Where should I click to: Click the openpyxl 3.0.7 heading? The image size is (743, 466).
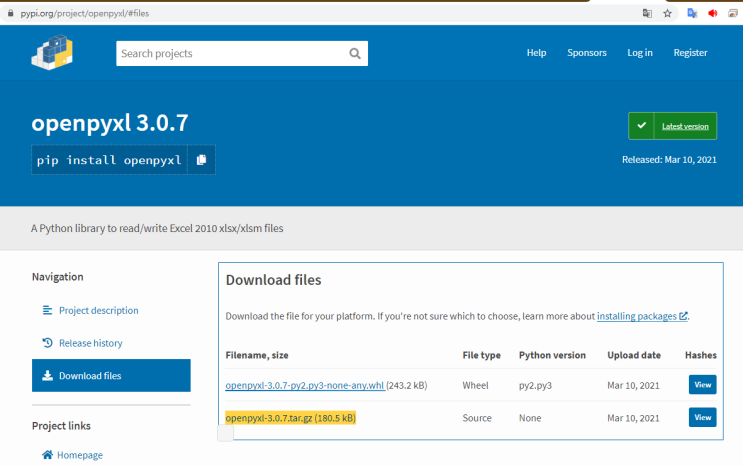point(110,123)
